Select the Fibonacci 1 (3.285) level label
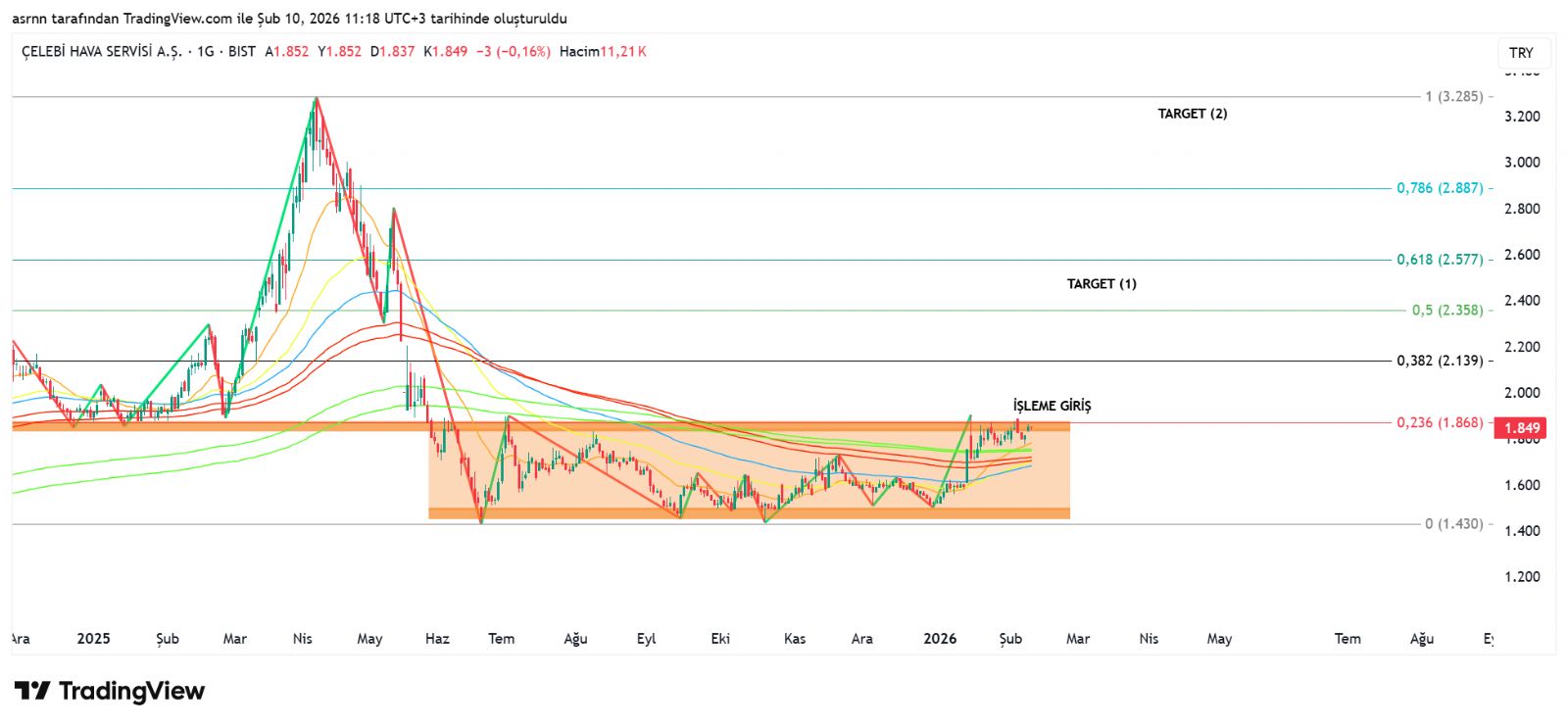Screen dimensions: 1568x727 pyautogui.click(x=1453, y=96)
